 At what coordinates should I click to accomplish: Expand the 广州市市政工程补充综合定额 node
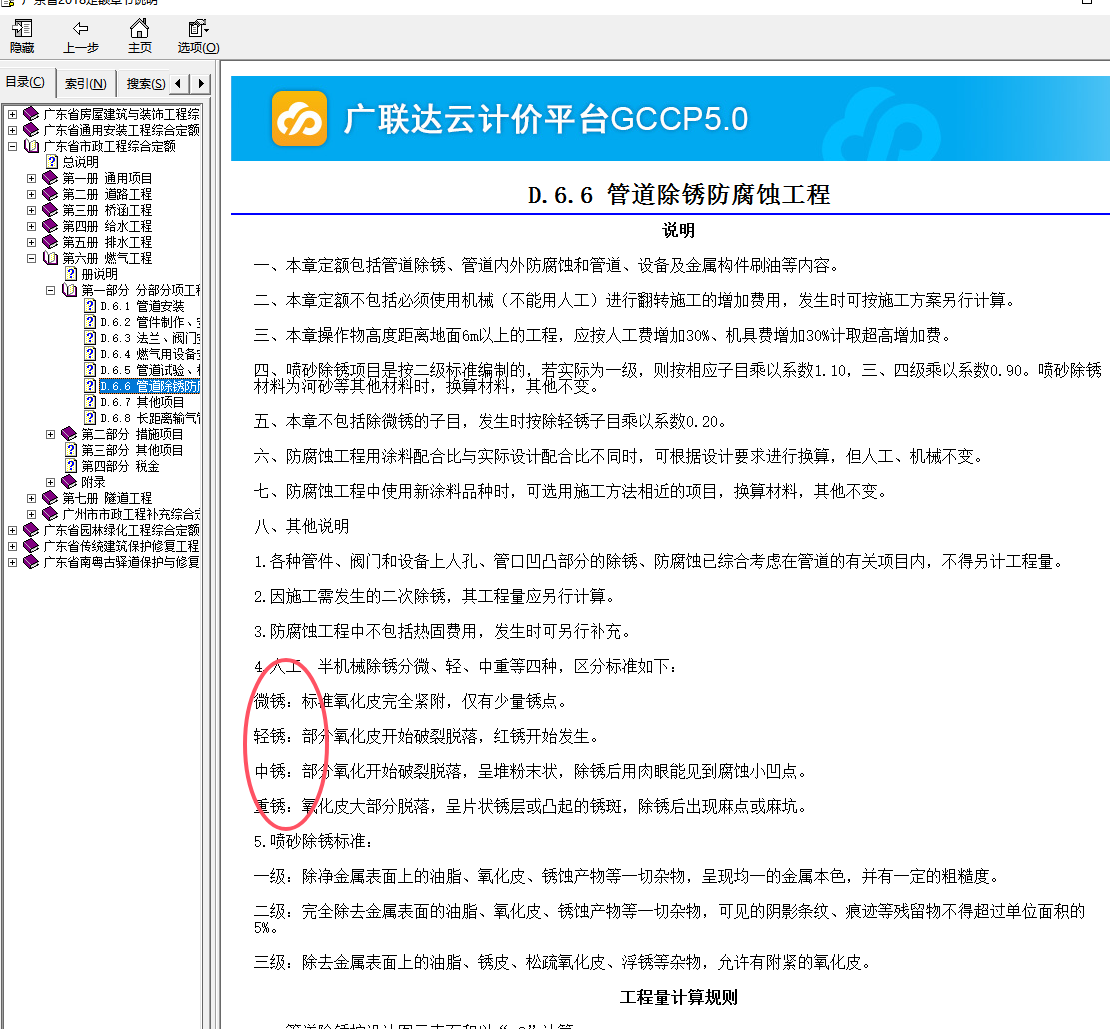pyautogui.click(x=31, y=514)
